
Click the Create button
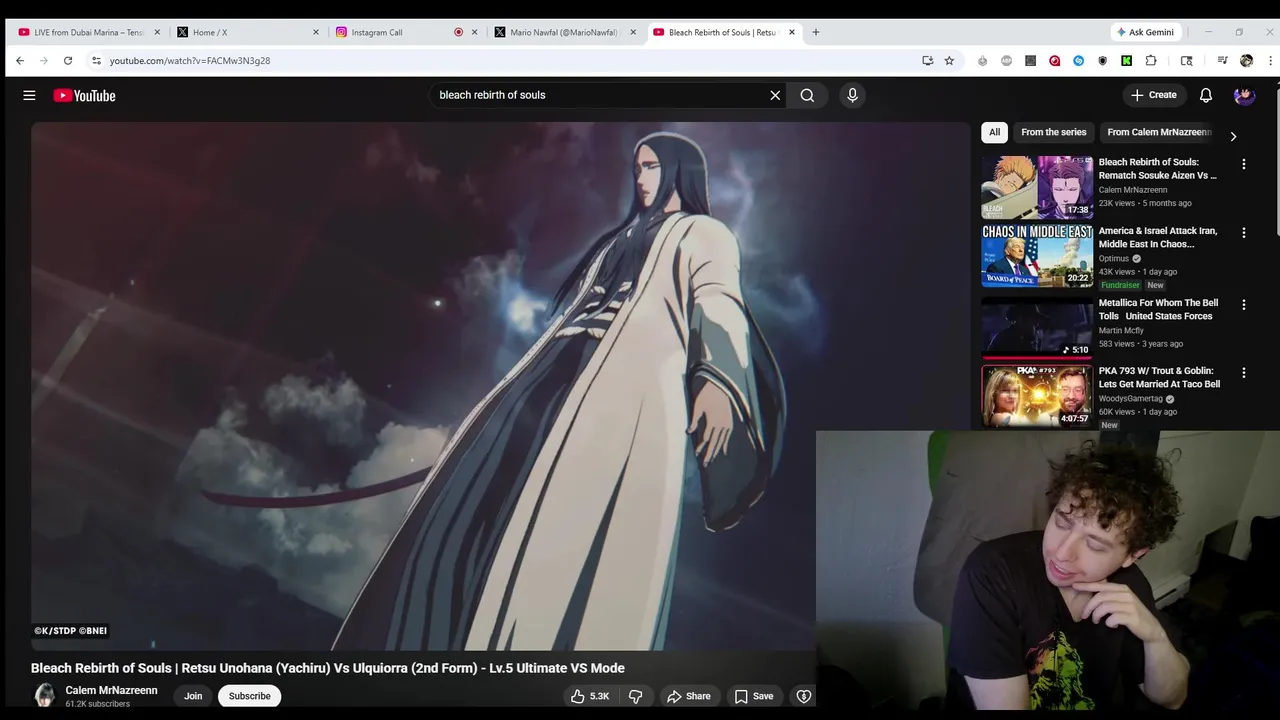coord(1154,95)
